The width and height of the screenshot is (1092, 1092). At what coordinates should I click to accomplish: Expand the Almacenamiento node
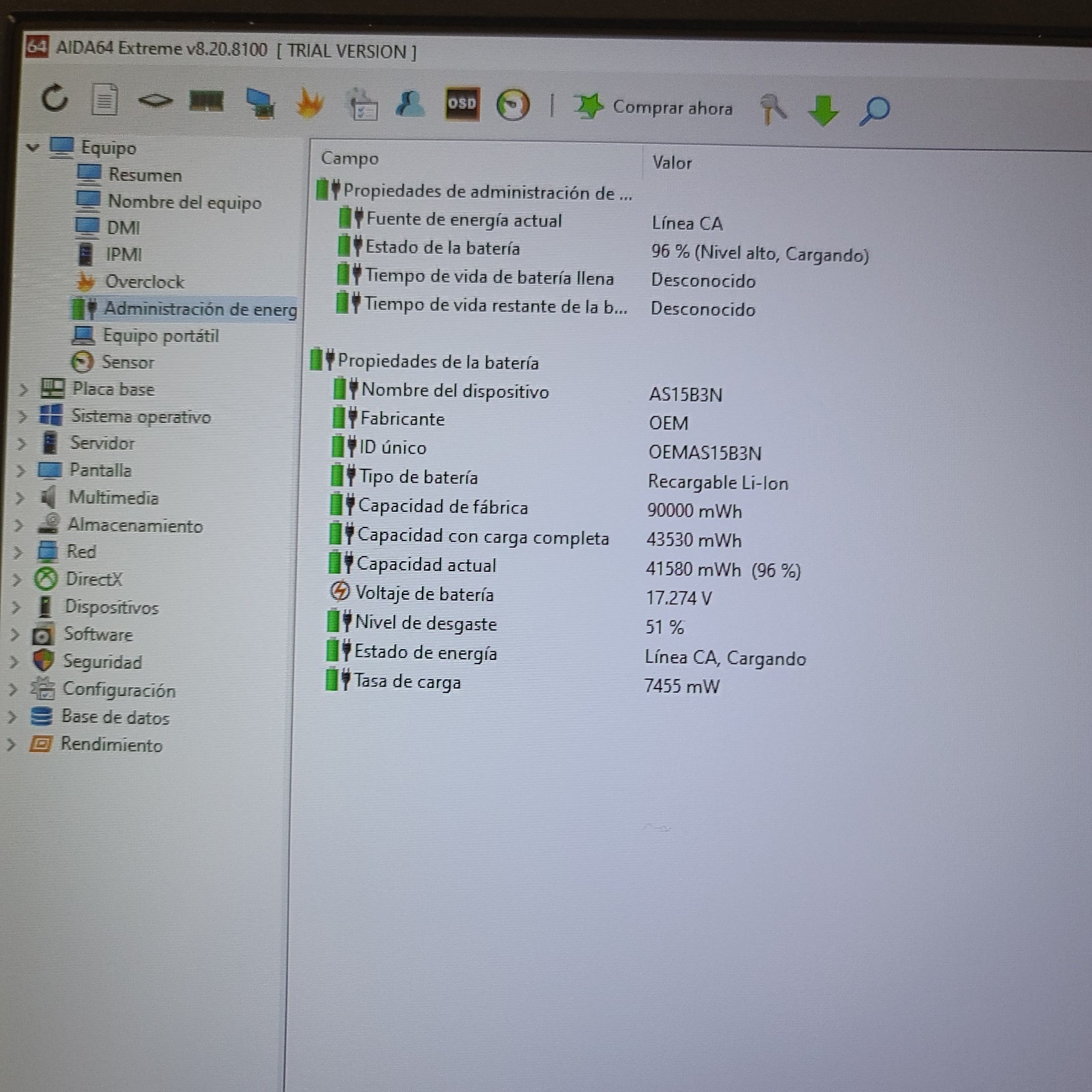(x=19, y=525)
